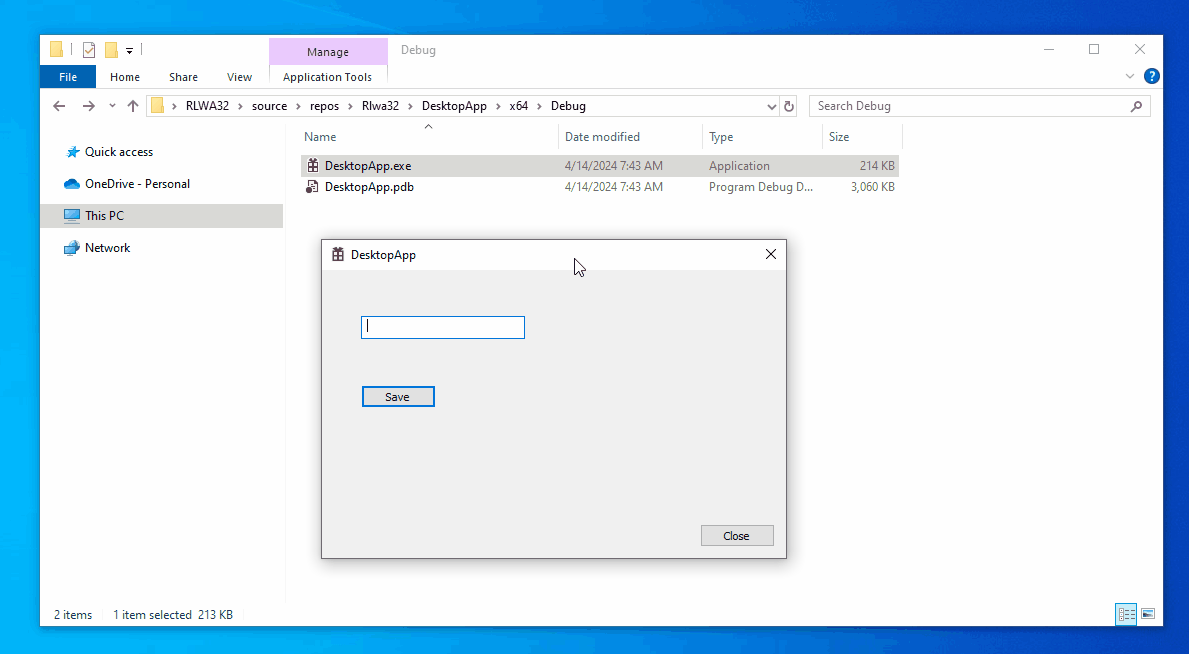Click the DesktopApp window title bar icon
The image size is (1189, 654).
tap(336, 254)
